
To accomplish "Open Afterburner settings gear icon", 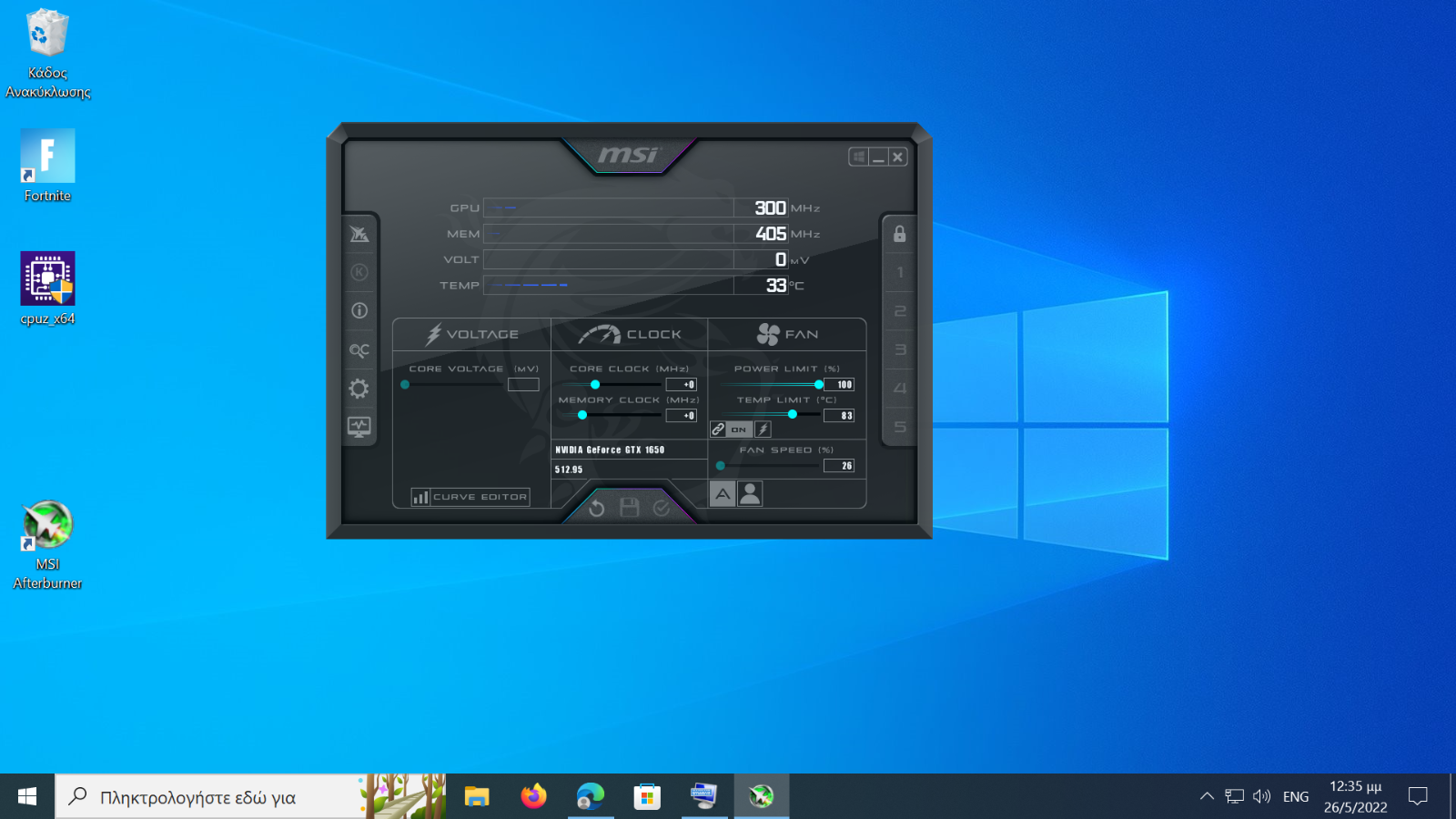I will coord(359,389).
